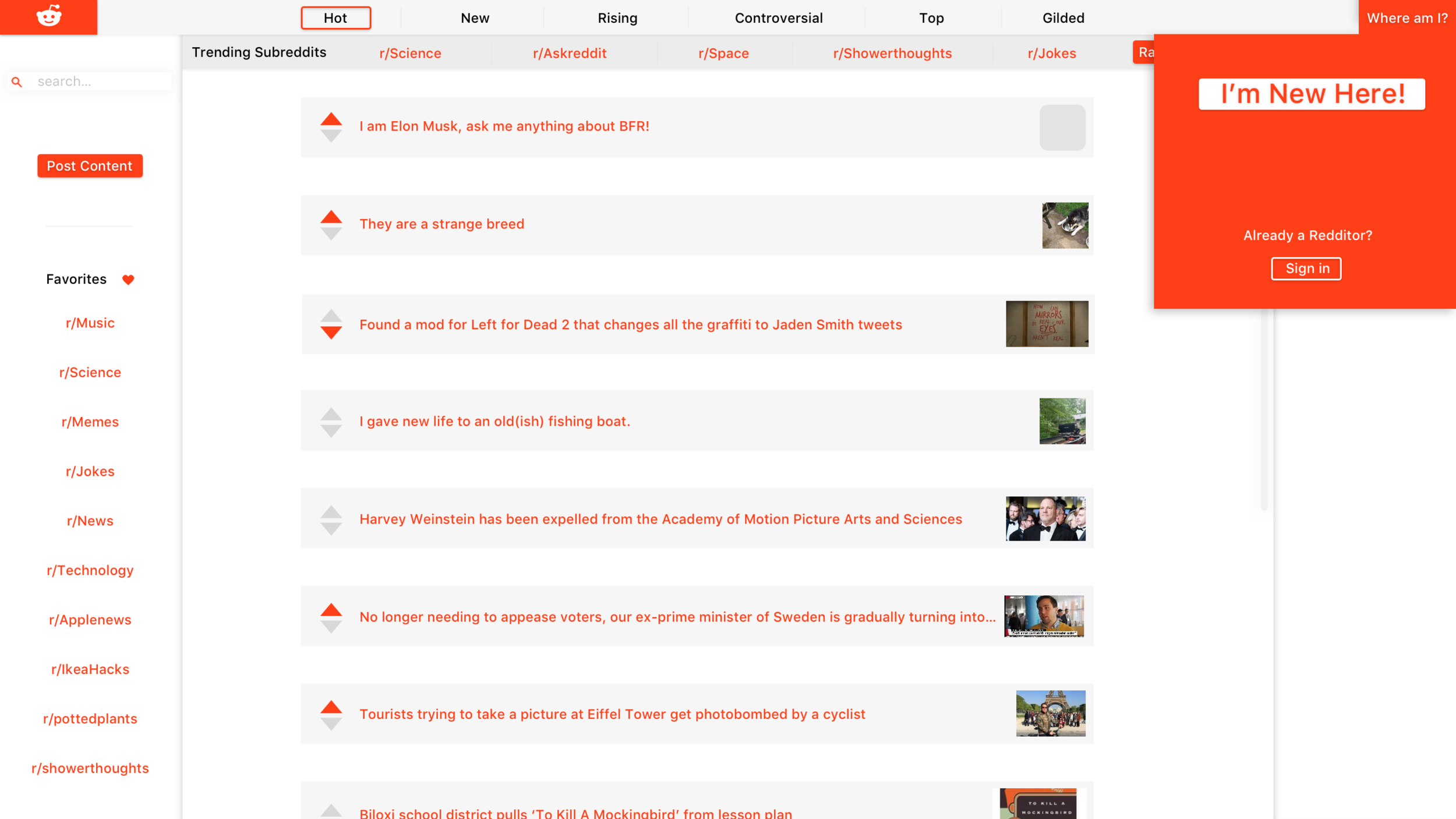
Task: Upvote the fishing boat post
Action: click(x=331, y=414)
